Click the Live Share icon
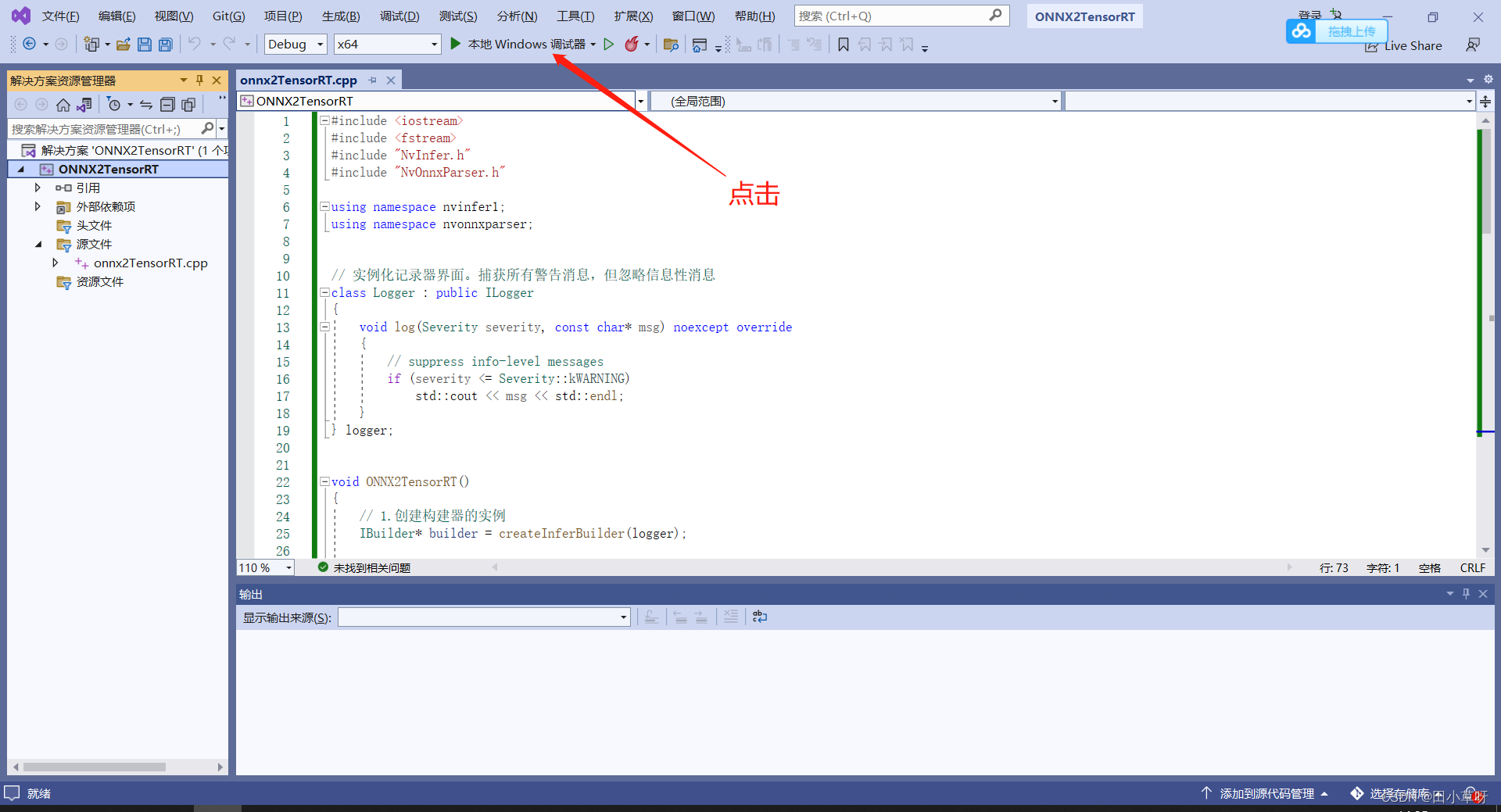 [x=1371, y=46]
